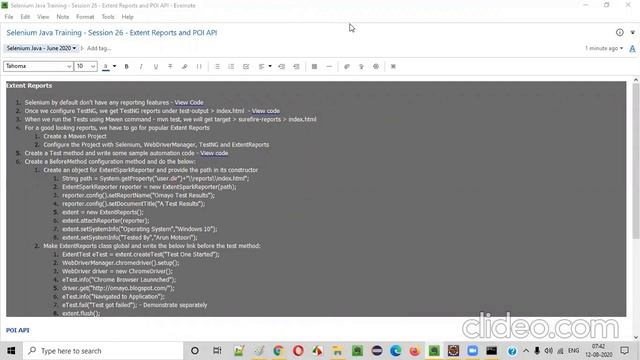Click the note title text
The image size is (640, 360).
[x=112, y=33]
